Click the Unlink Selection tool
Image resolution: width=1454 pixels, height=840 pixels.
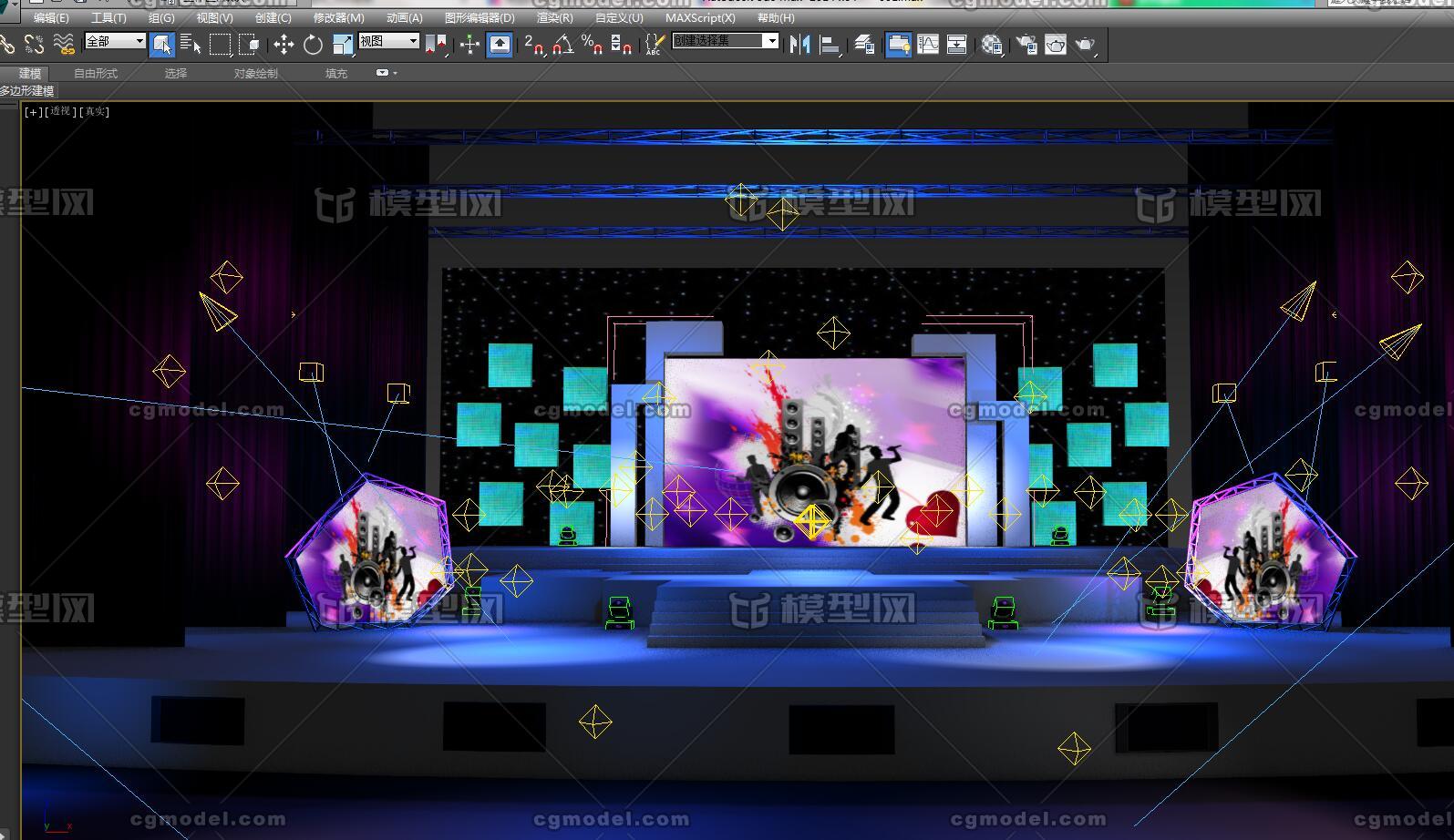click(x=35, y=44)
